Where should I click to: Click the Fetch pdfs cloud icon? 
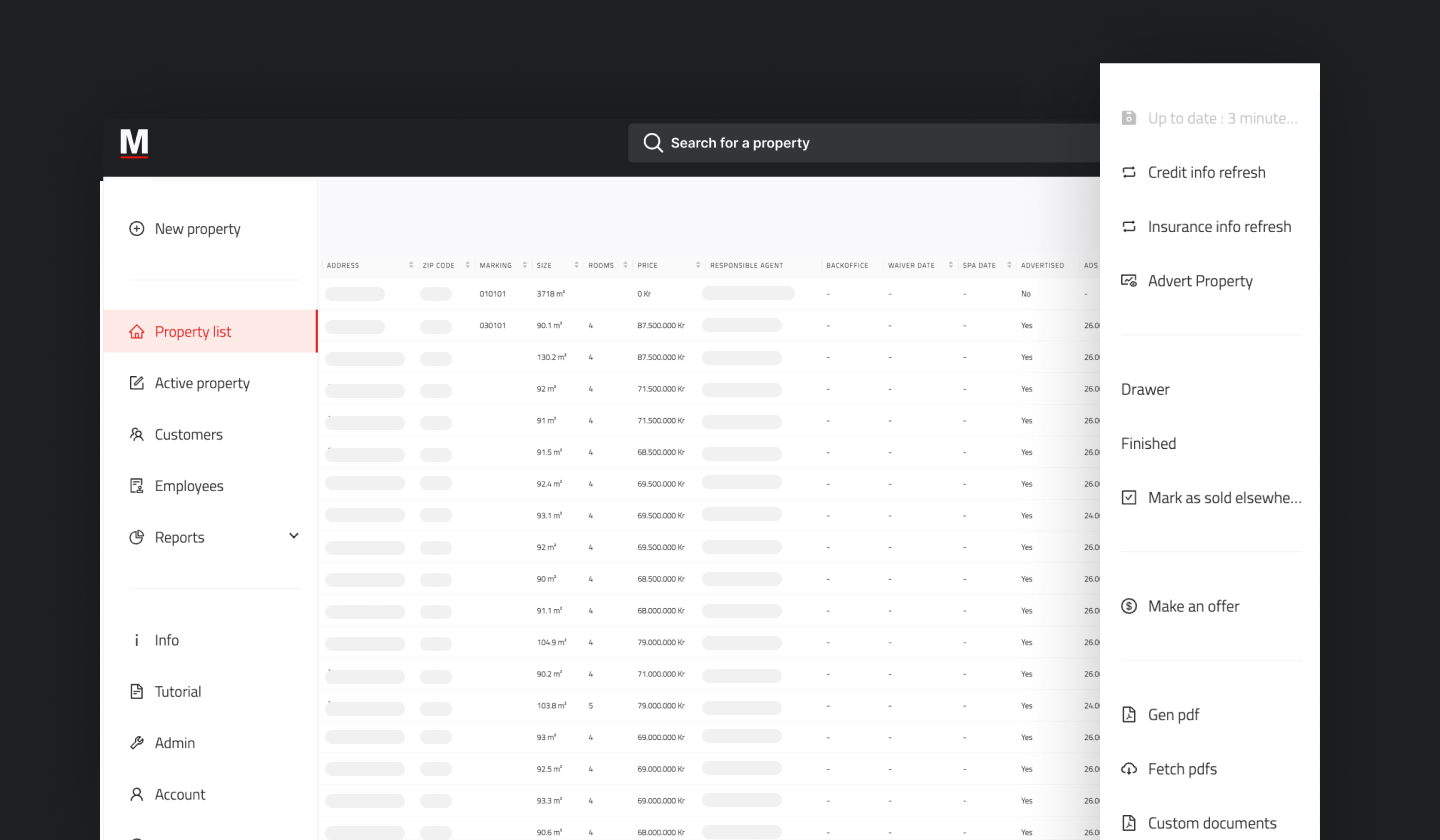click(x=1128, y=768)
